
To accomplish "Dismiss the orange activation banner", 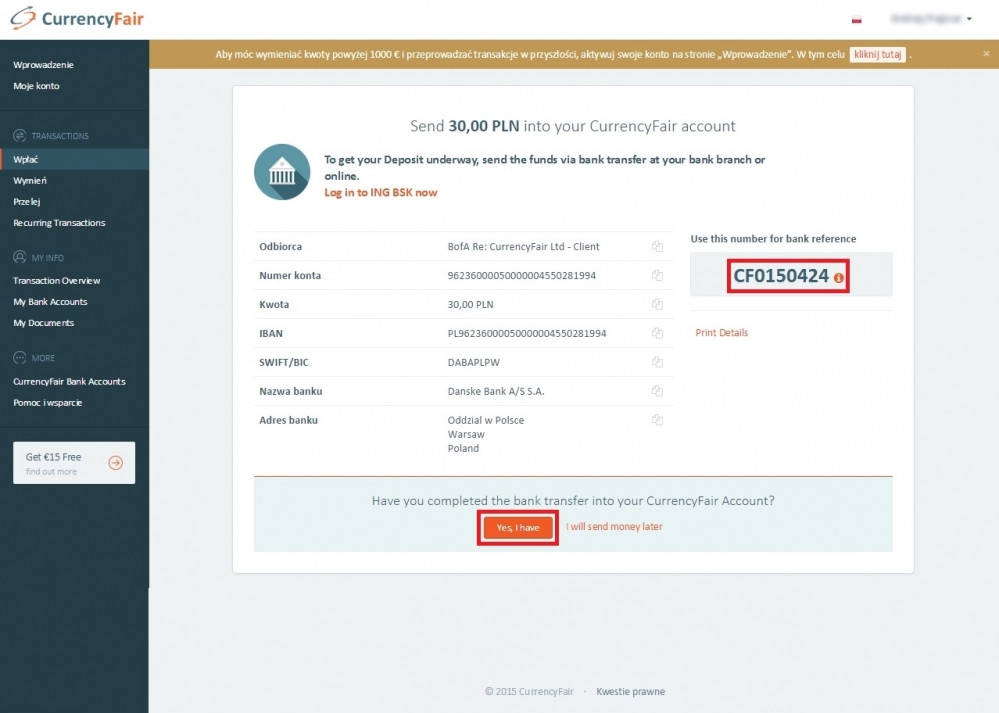I will click(x=986, y=54).
